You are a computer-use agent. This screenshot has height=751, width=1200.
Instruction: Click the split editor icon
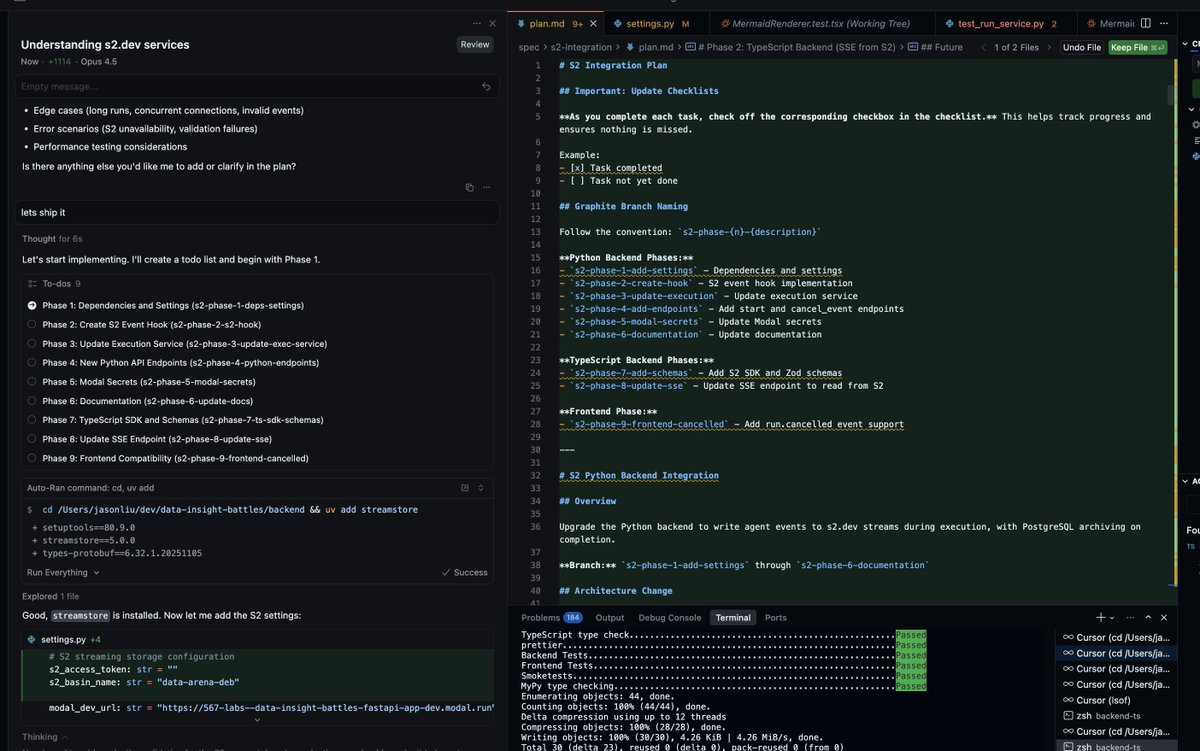pos(1145,23)
